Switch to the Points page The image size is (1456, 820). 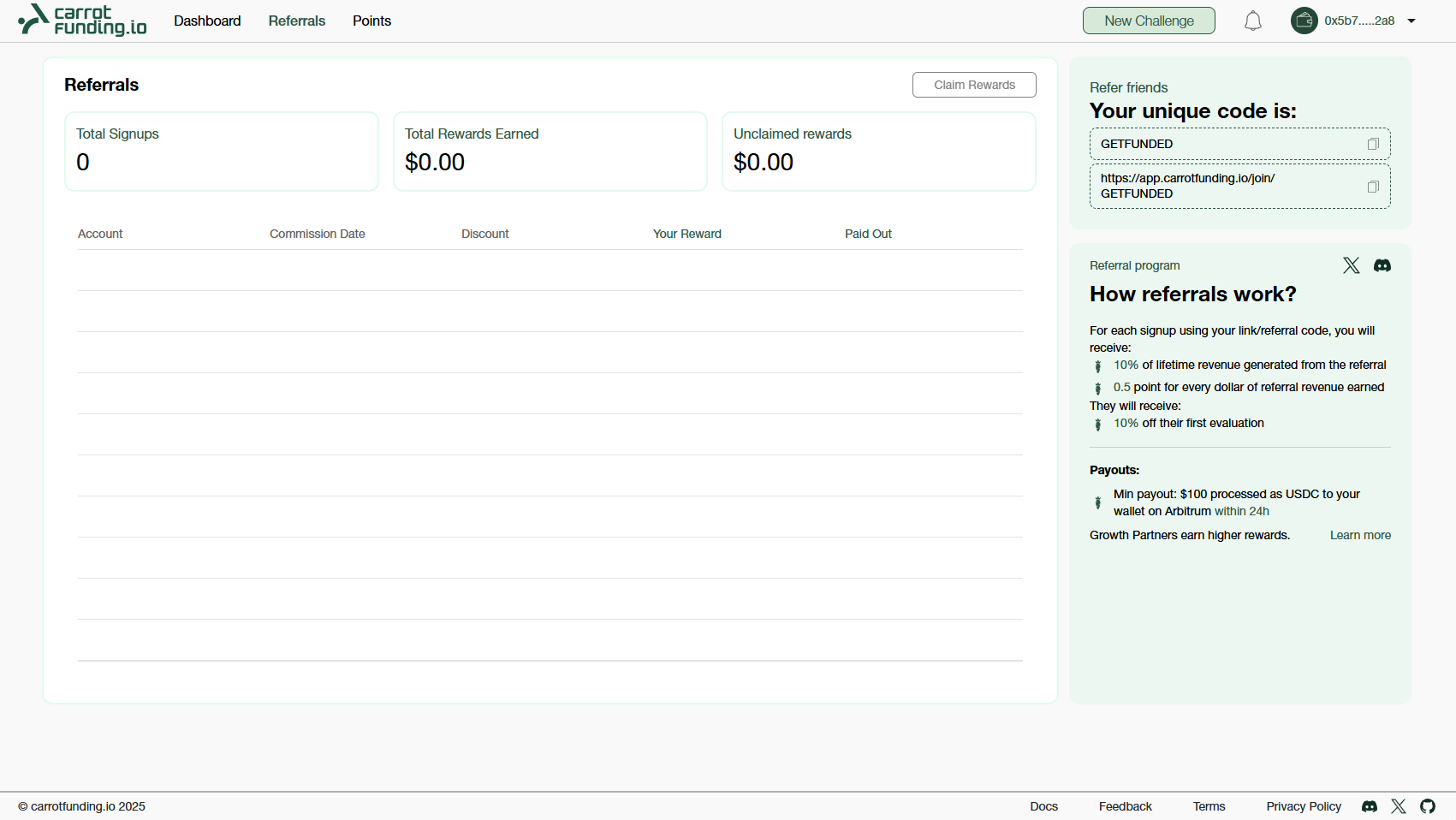371,21
